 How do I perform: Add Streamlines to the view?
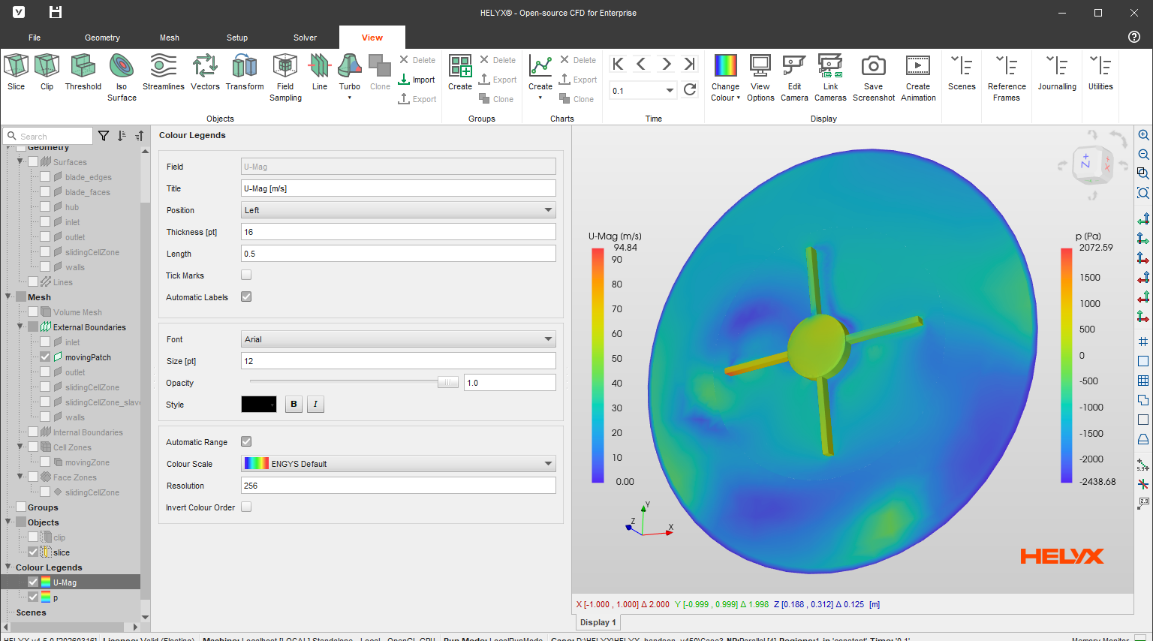click(163, 72)
